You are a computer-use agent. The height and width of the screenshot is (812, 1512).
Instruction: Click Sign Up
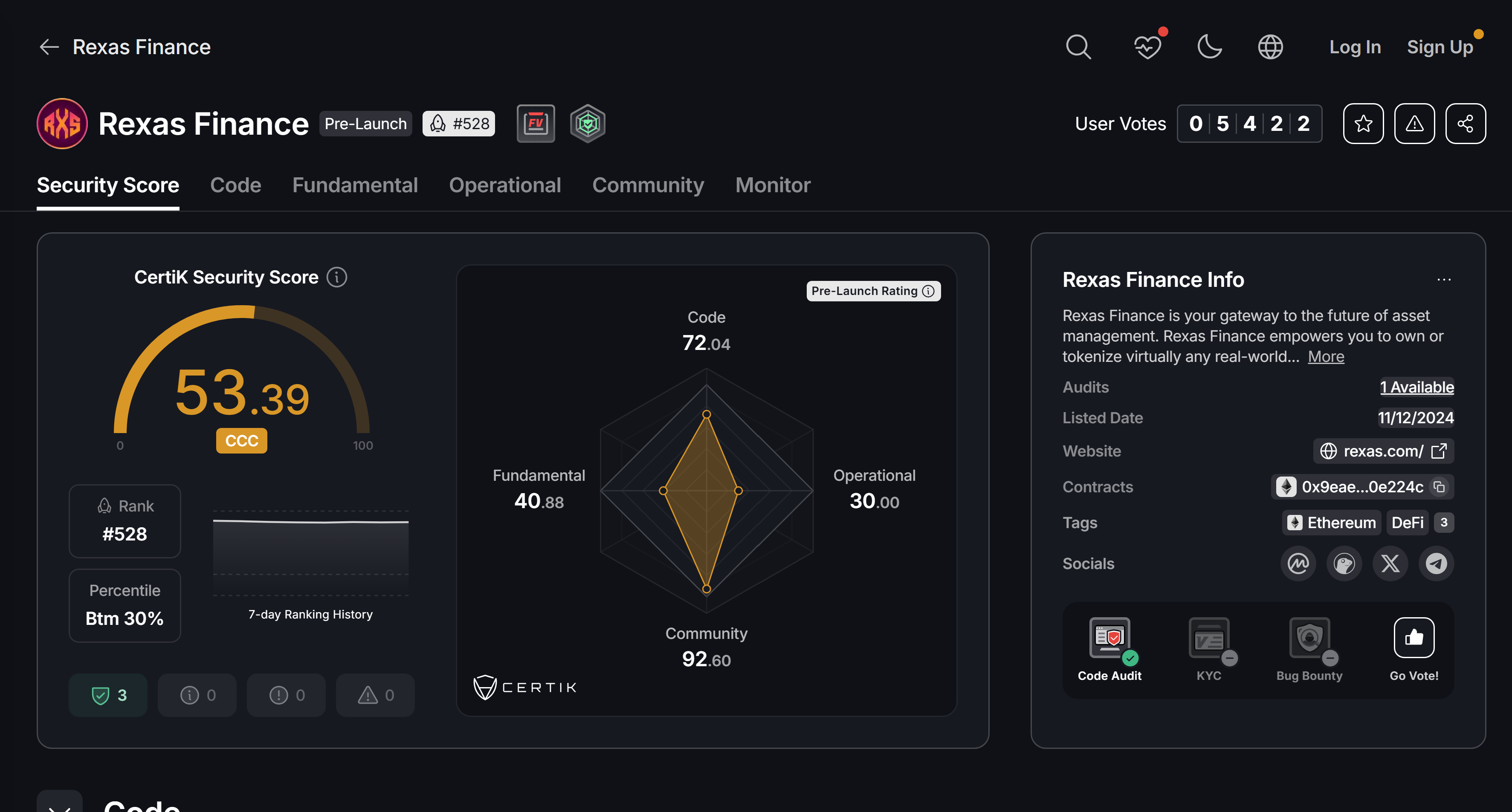click(1440, 47)
